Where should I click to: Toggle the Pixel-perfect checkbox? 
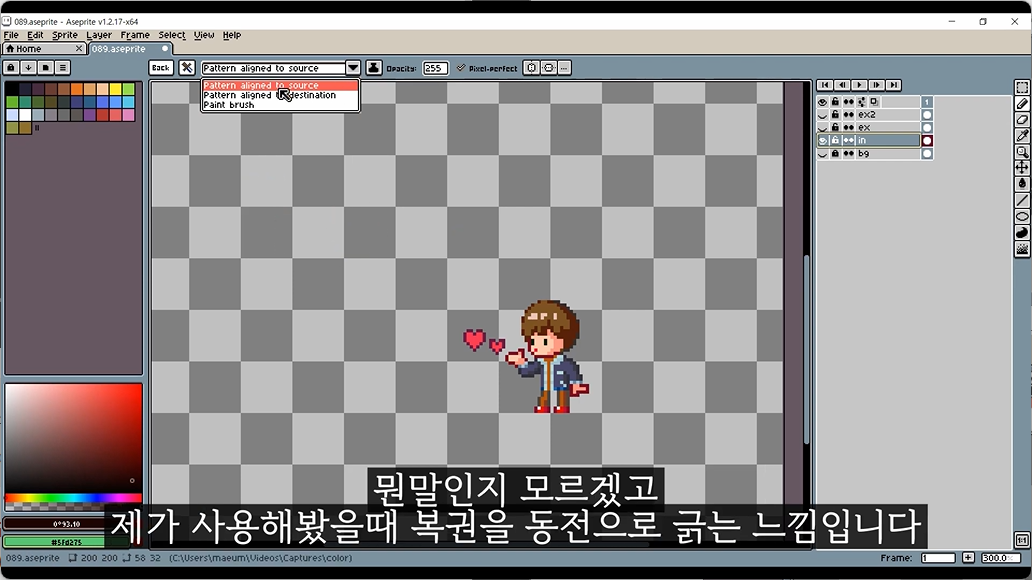coord(487,68)
